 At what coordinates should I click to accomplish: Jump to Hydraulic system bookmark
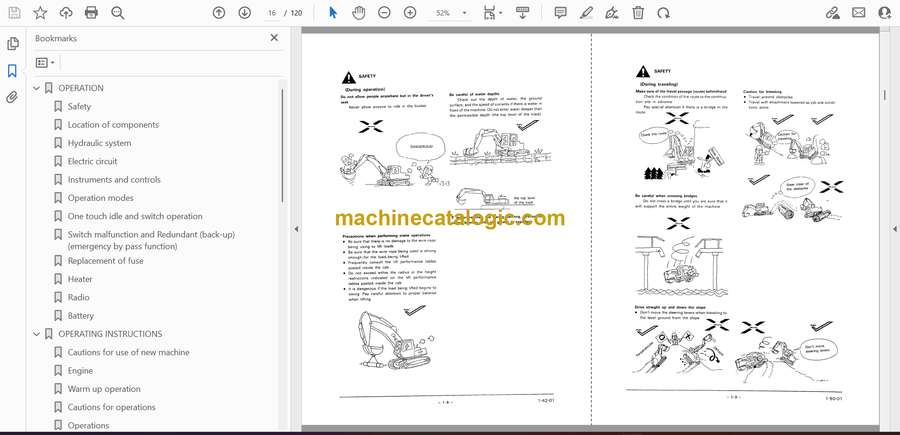click(99, 143)
